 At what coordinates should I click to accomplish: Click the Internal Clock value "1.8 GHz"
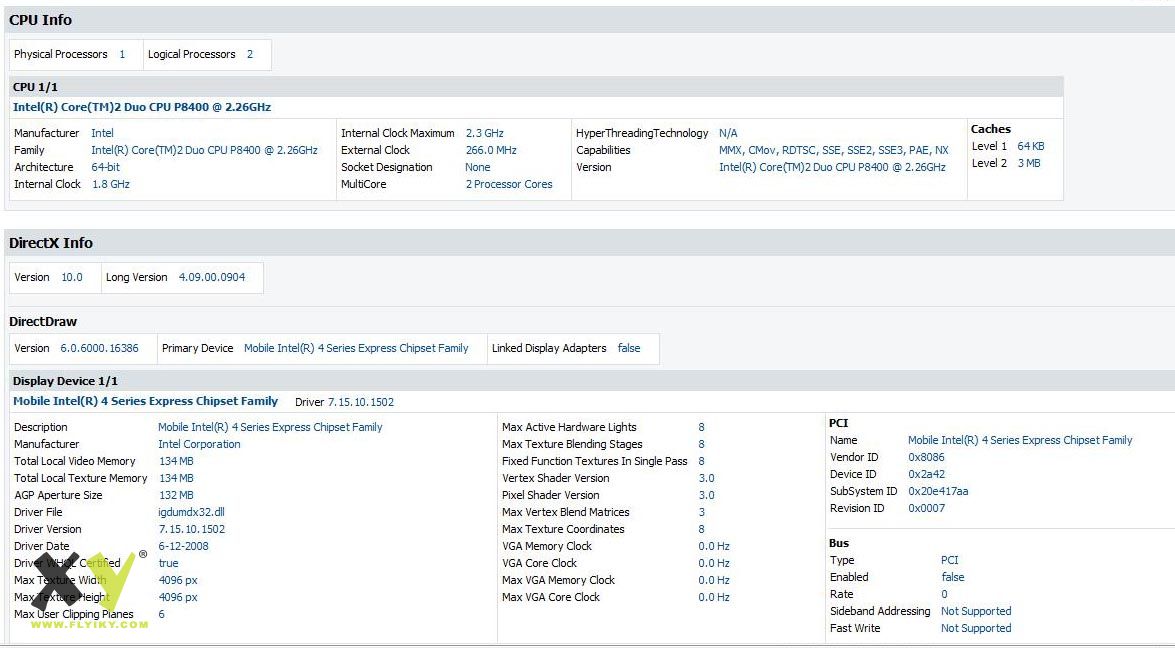(111, 184)
